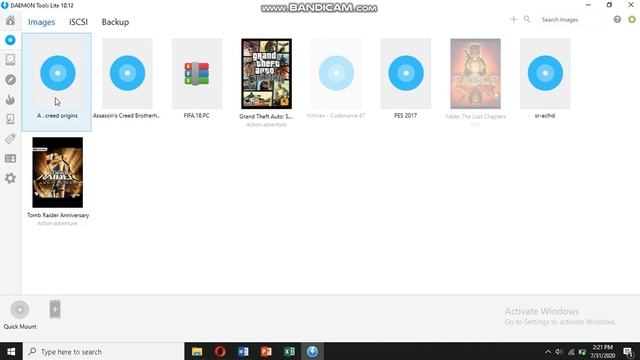Click the network signal tray icon

(x=571, y=352)
